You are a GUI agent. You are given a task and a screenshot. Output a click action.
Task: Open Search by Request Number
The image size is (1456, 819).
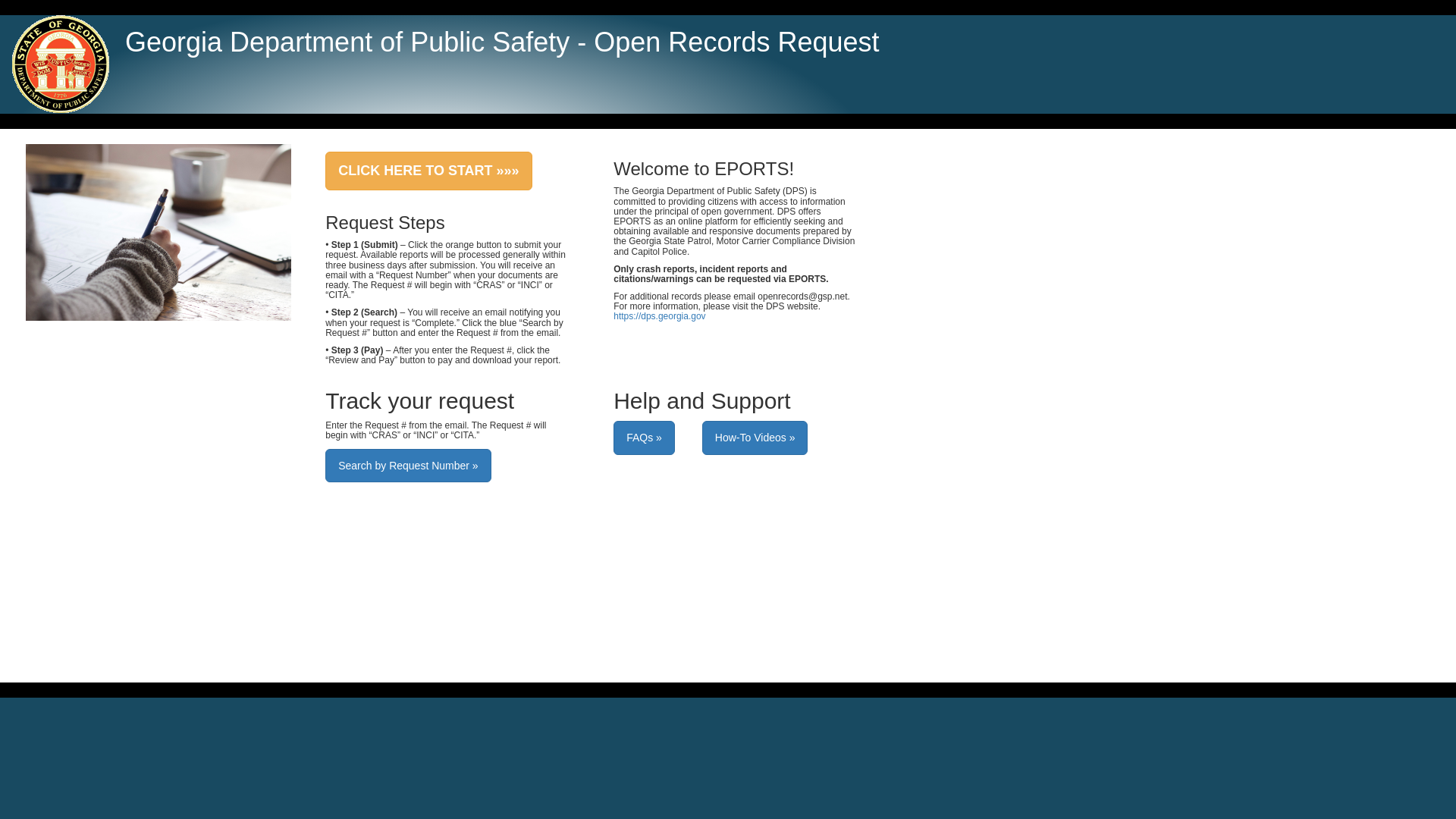[x=408, y=466]
